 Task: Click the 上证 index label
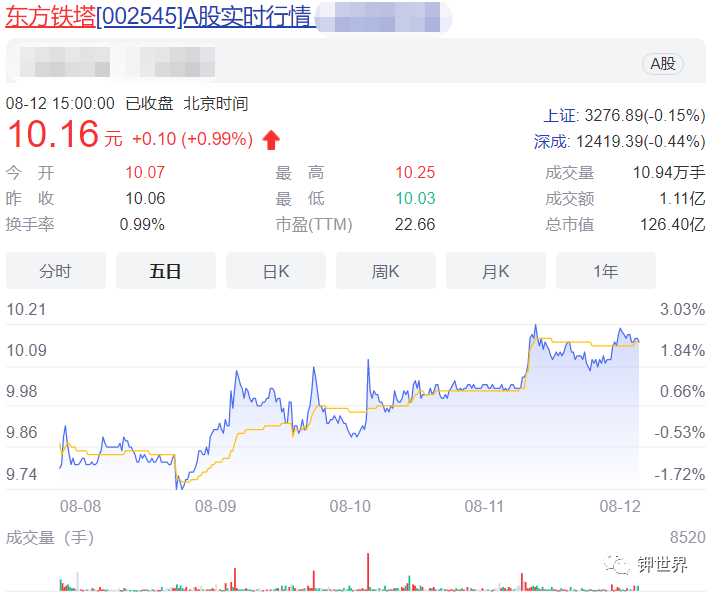click(561, 115)
